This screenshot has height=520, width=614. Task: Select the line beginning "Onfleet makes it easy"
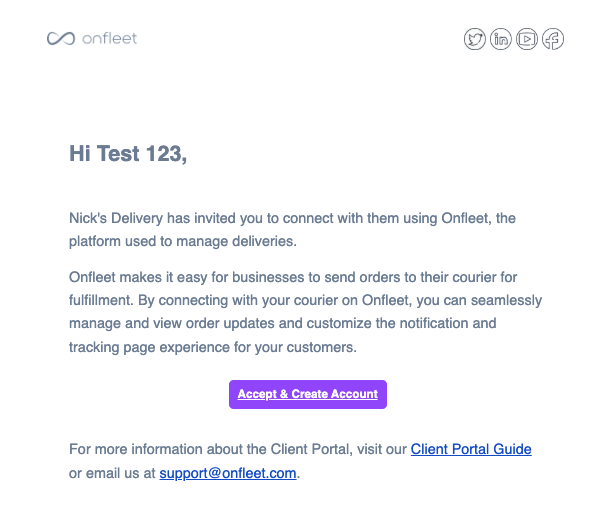click(x=293, y=277)
